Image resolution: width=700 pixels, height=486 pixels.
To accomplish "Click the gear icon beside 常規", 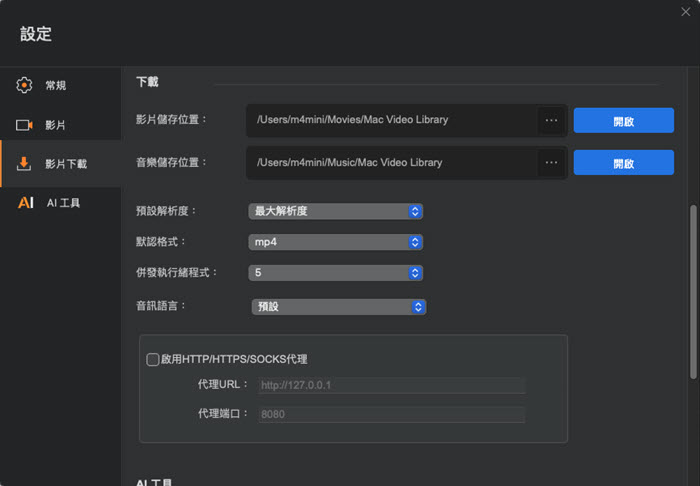I will (x=24, y=85).
